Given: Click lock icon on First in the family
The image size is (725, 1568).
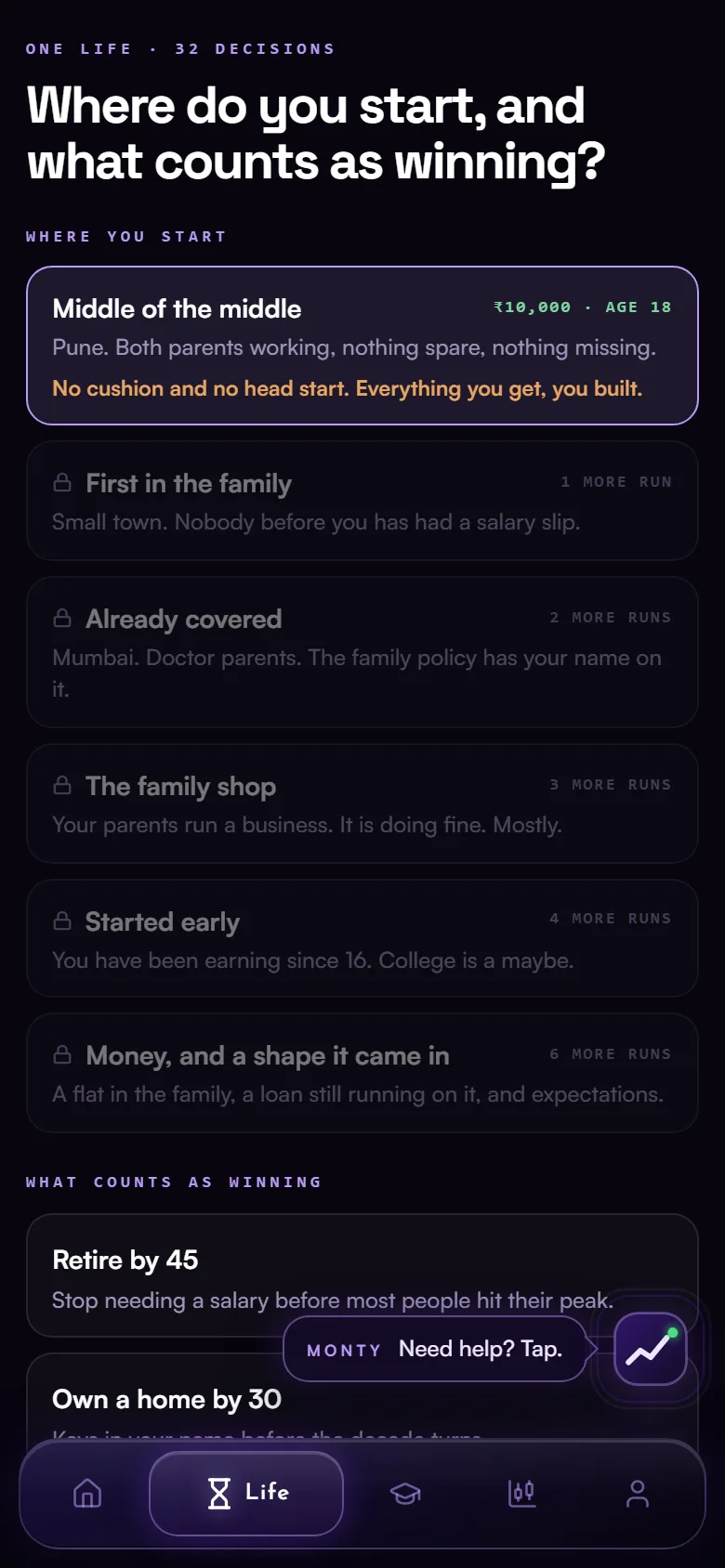Looking at the screenshot, I should click(x=62, y=482).
